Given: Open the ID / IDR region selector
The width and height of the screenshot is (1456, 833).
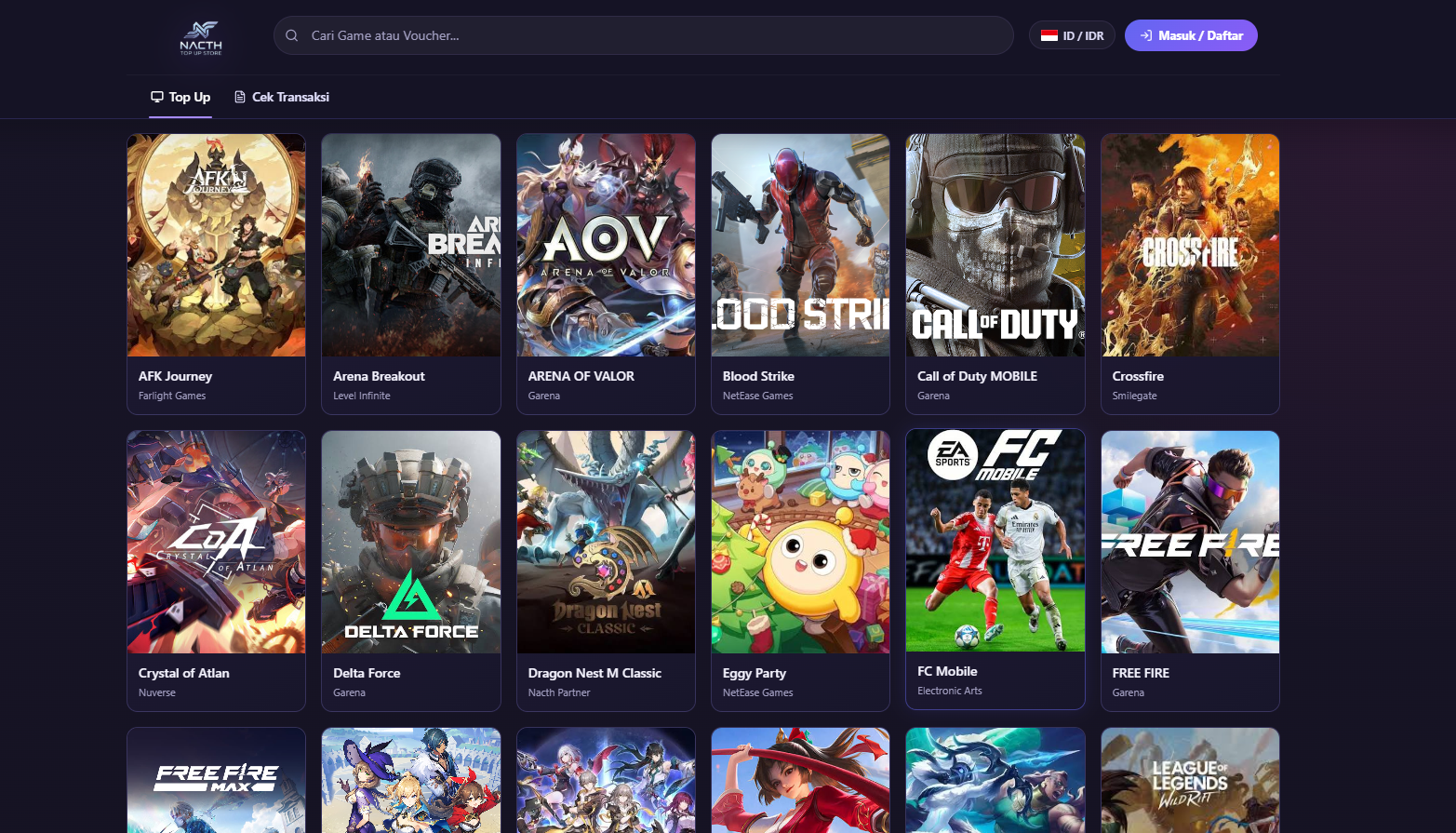Looking at the screenshot, I should tap(1072, 35).
